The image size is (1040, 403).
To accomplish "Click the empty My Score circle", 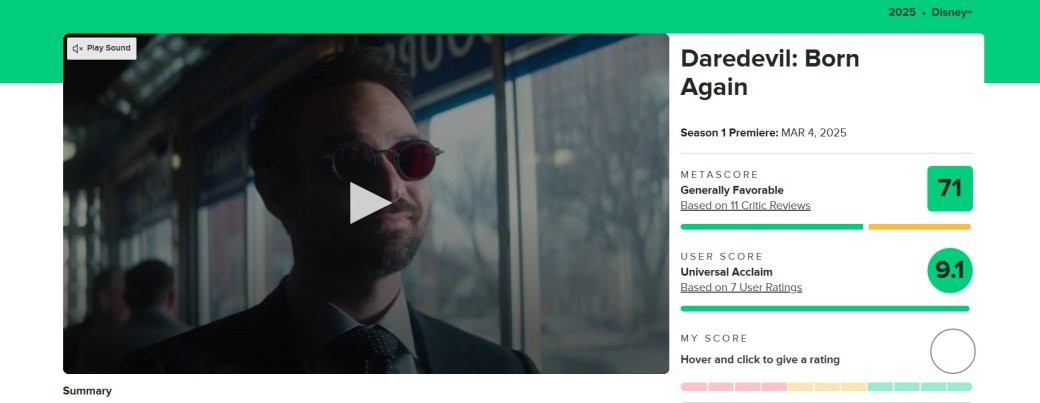I will 952,351.
